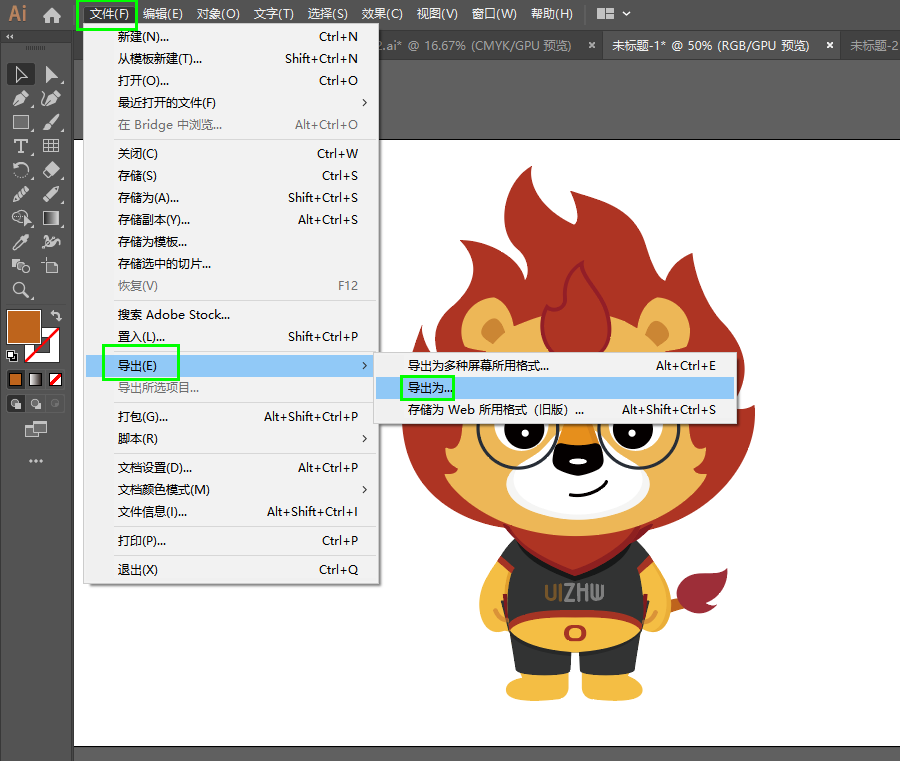Select the Eraser tool
Viewport: 900px width, 761px height.
pyautogui.click(x=51, y=170)
